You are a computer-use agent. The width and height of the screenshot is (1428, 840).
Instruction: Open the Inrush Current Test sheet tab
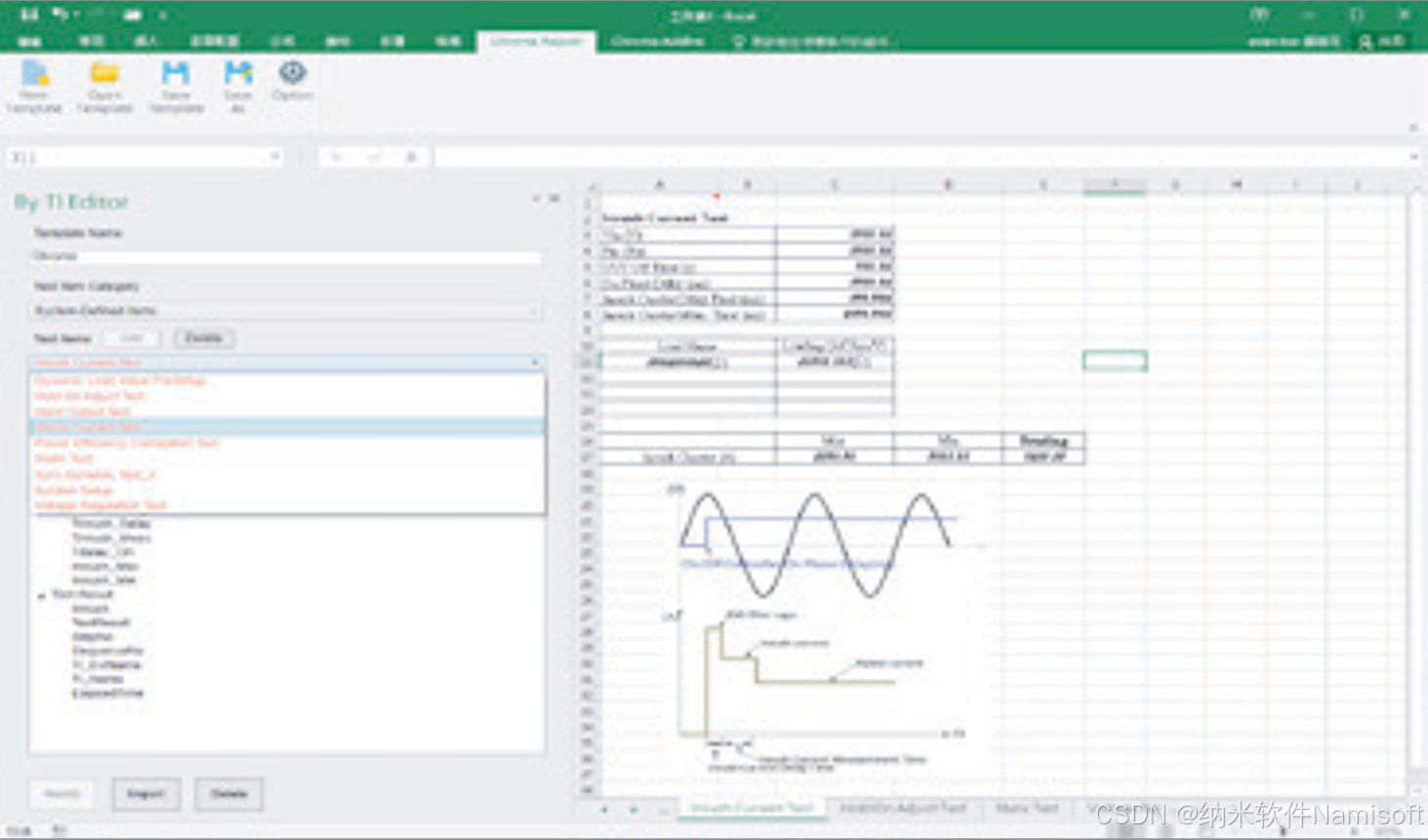pos(751,808)
